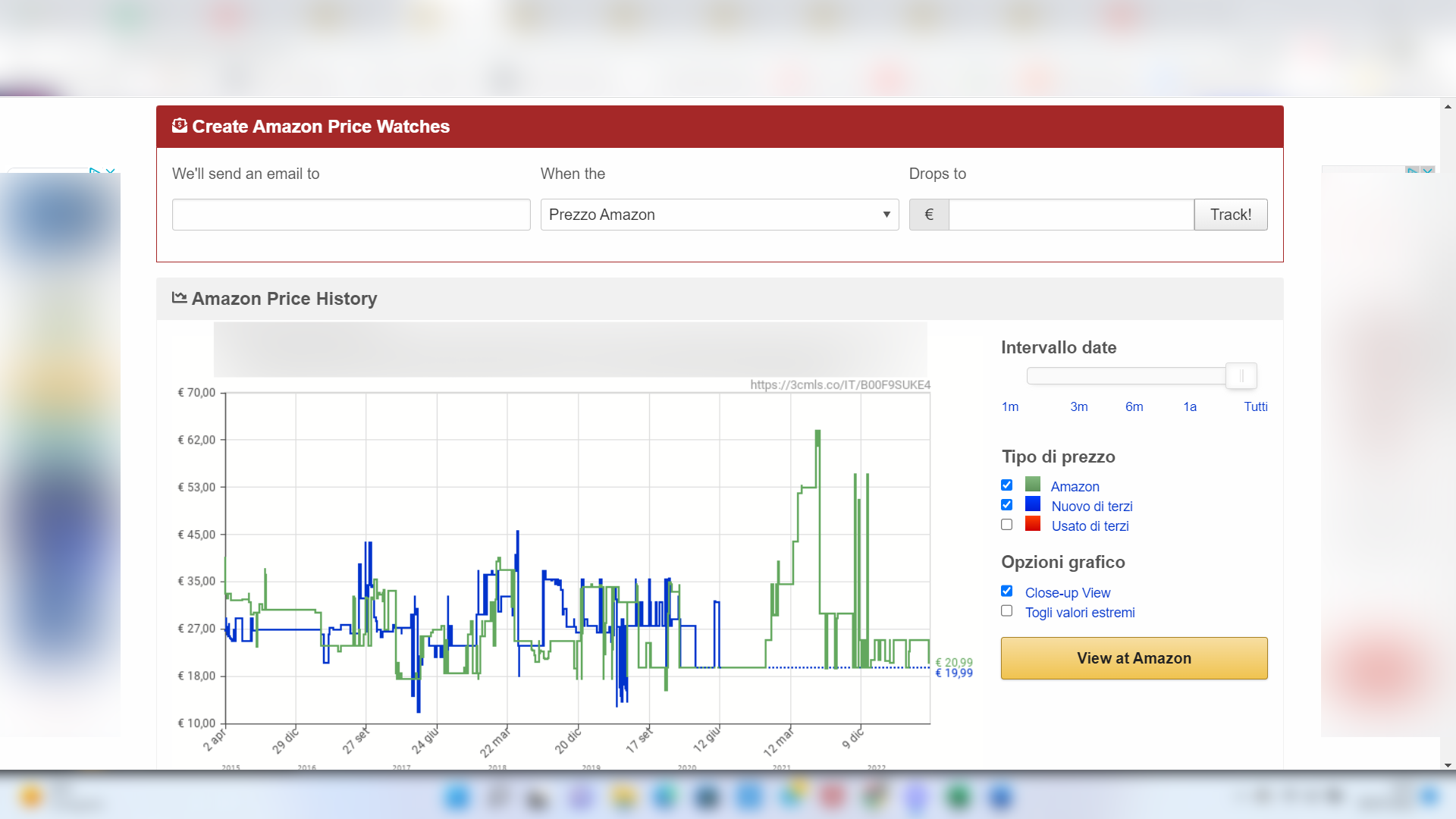Click the red Usato di terzi swatch
The image size is (1456, 819).
[x=1032, y=524]
